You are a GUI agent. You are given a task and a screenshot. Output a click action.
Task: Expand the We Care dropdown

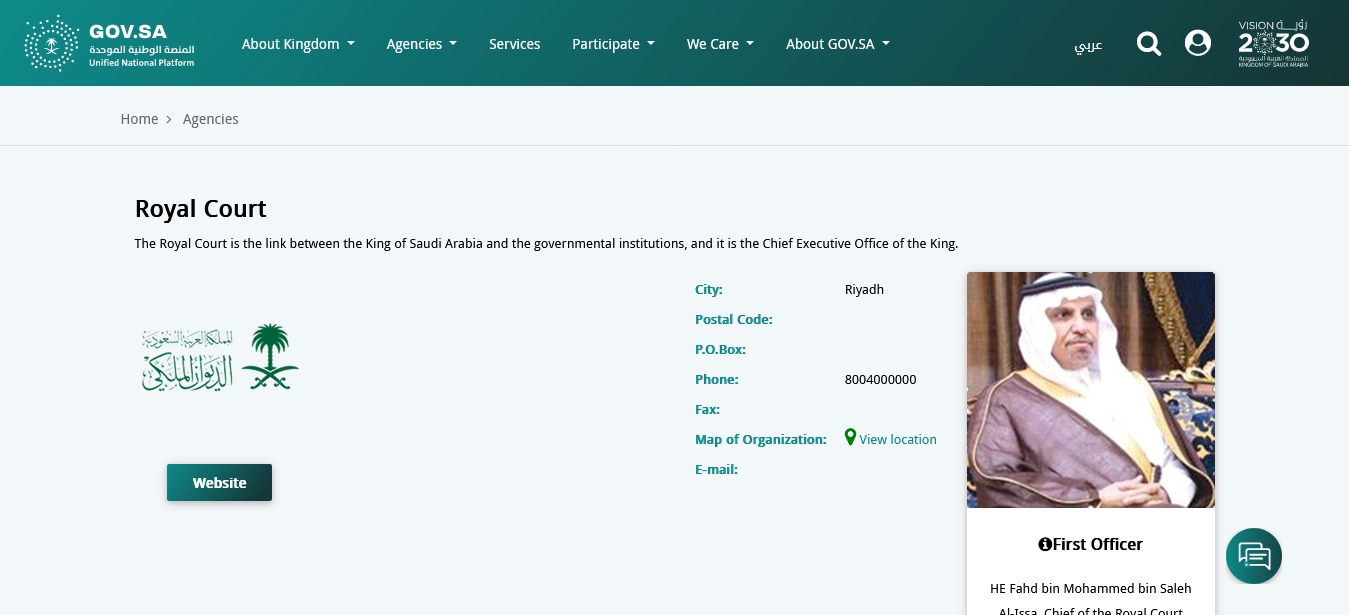[x=720, y=44]
